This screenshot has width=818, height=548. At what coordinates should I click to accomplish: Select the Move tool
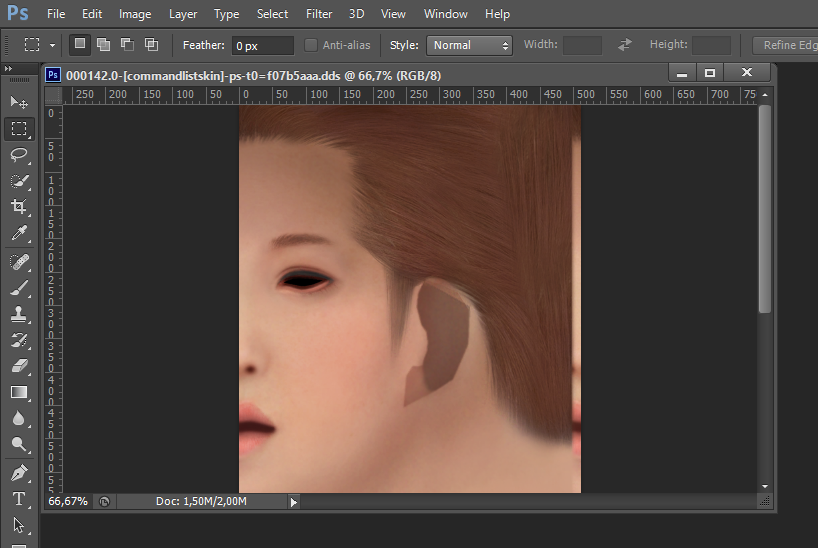click(19, 102)
